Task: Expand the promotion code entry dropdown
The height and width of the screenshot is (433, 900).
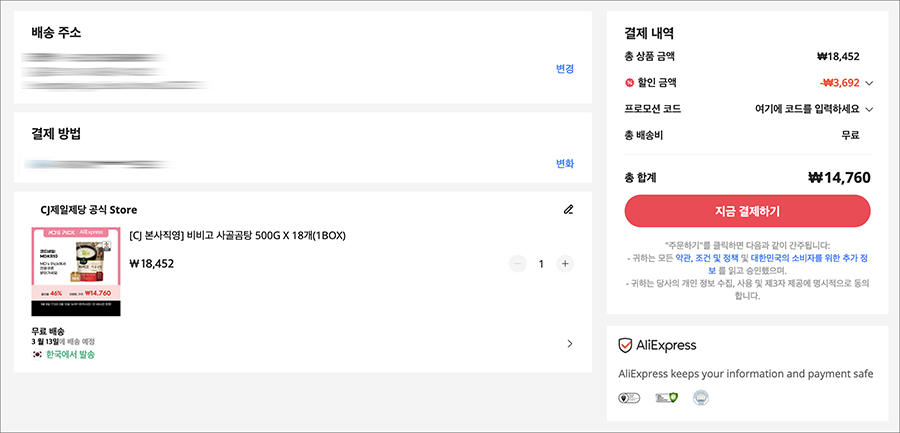Action: [869, 109]
